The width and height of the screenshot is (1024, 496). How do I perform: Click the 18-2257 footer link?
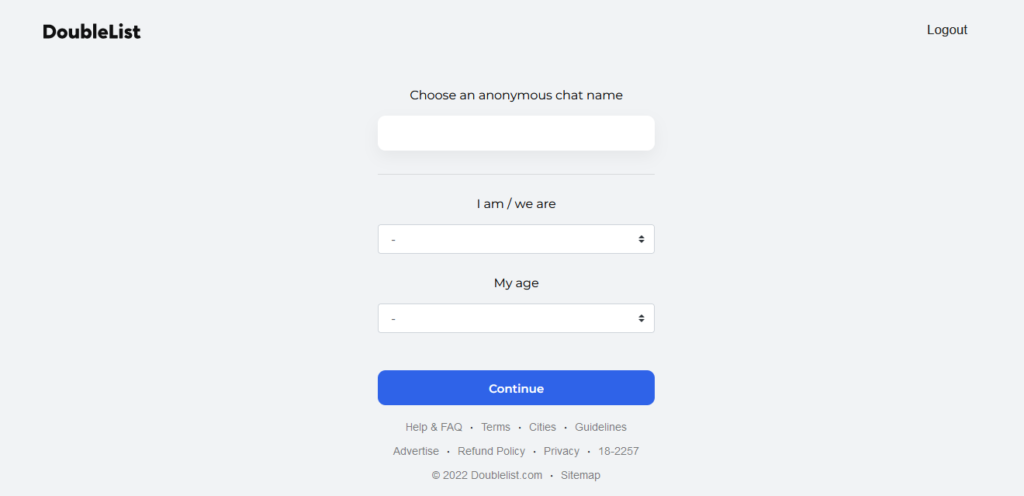(618, 451)
